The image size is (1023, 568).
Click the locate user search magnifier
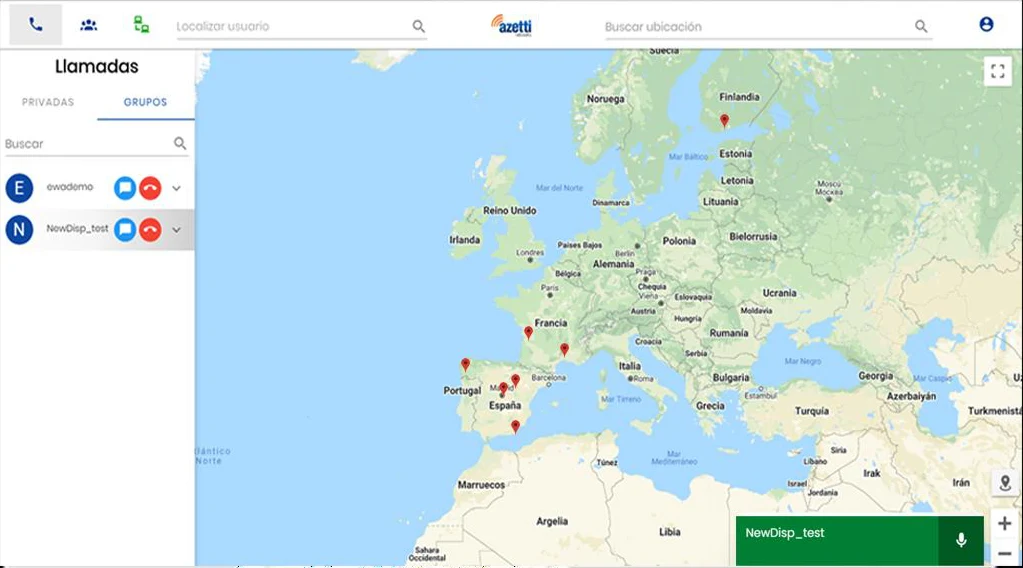pyautogui.click(x=419, y=26)
